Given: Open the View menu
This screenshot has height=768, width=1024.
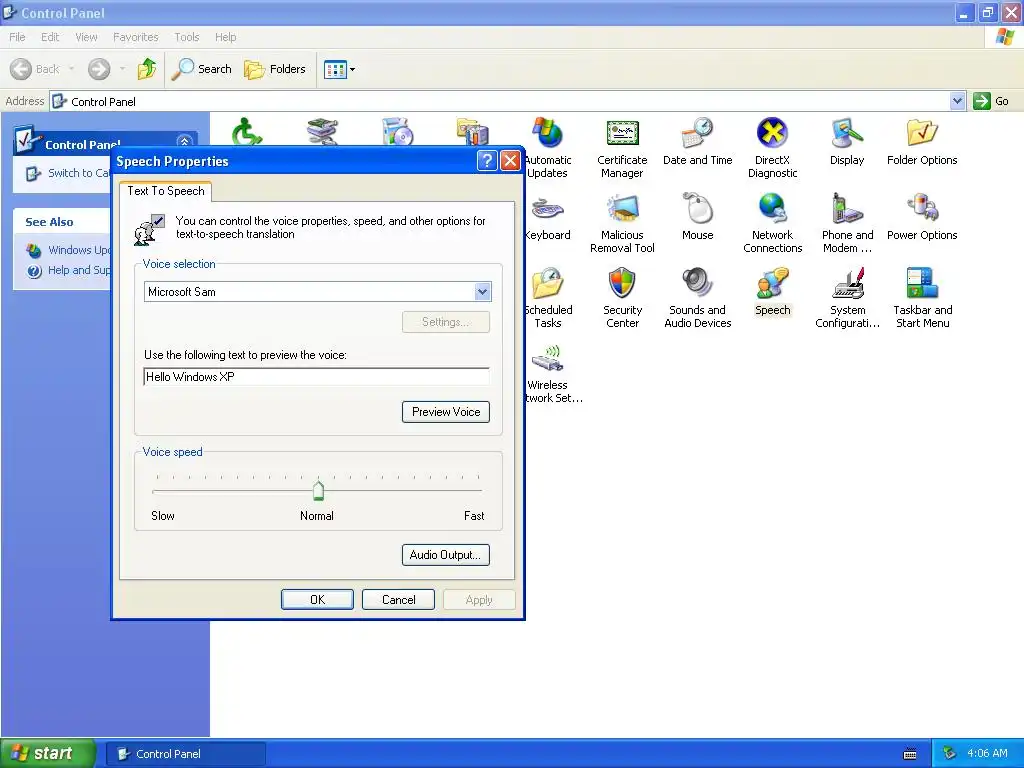Looking at the screenshot, I should (86, 37).
